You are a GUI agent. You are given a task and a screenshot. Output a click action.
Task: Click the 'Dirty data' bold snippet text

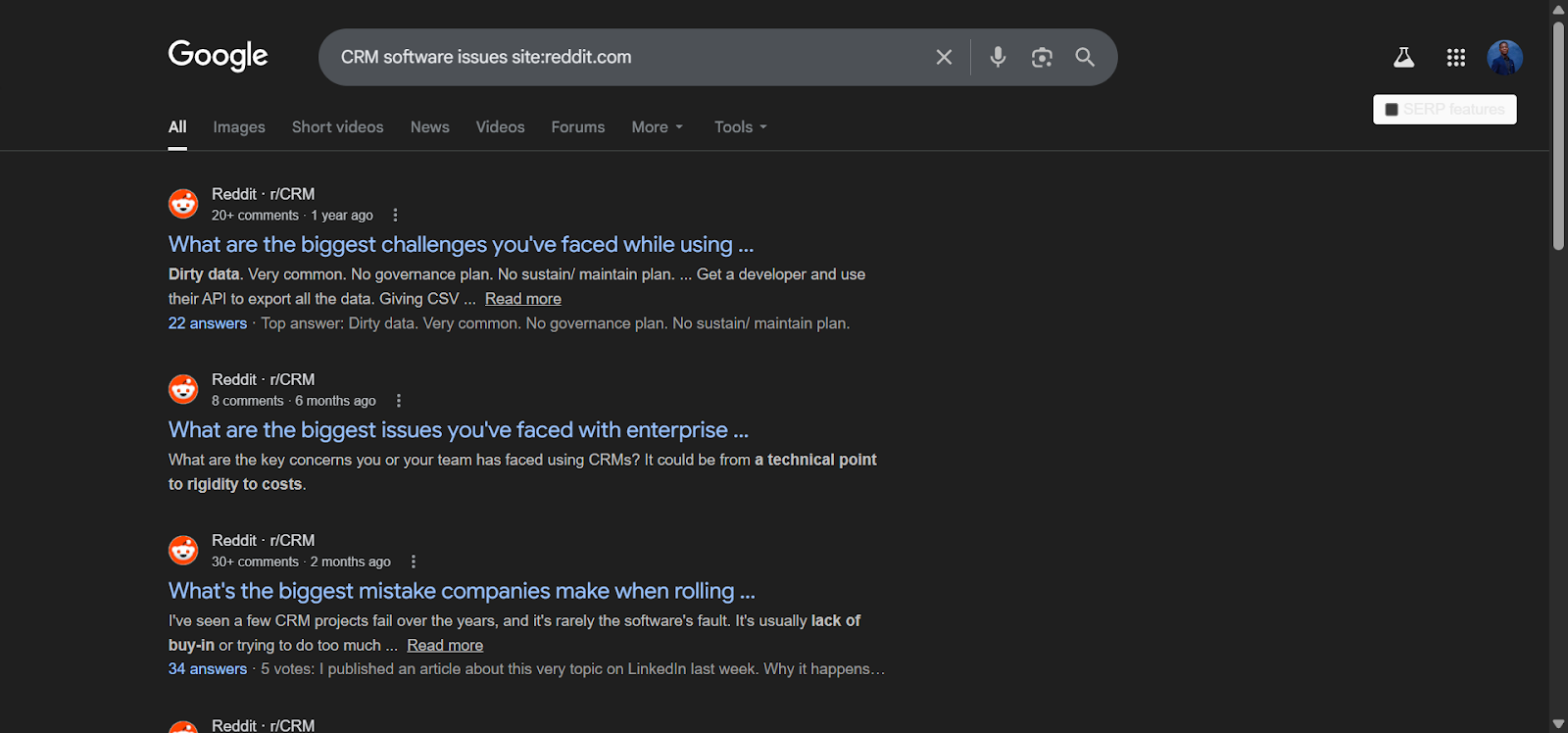(204, 274)
